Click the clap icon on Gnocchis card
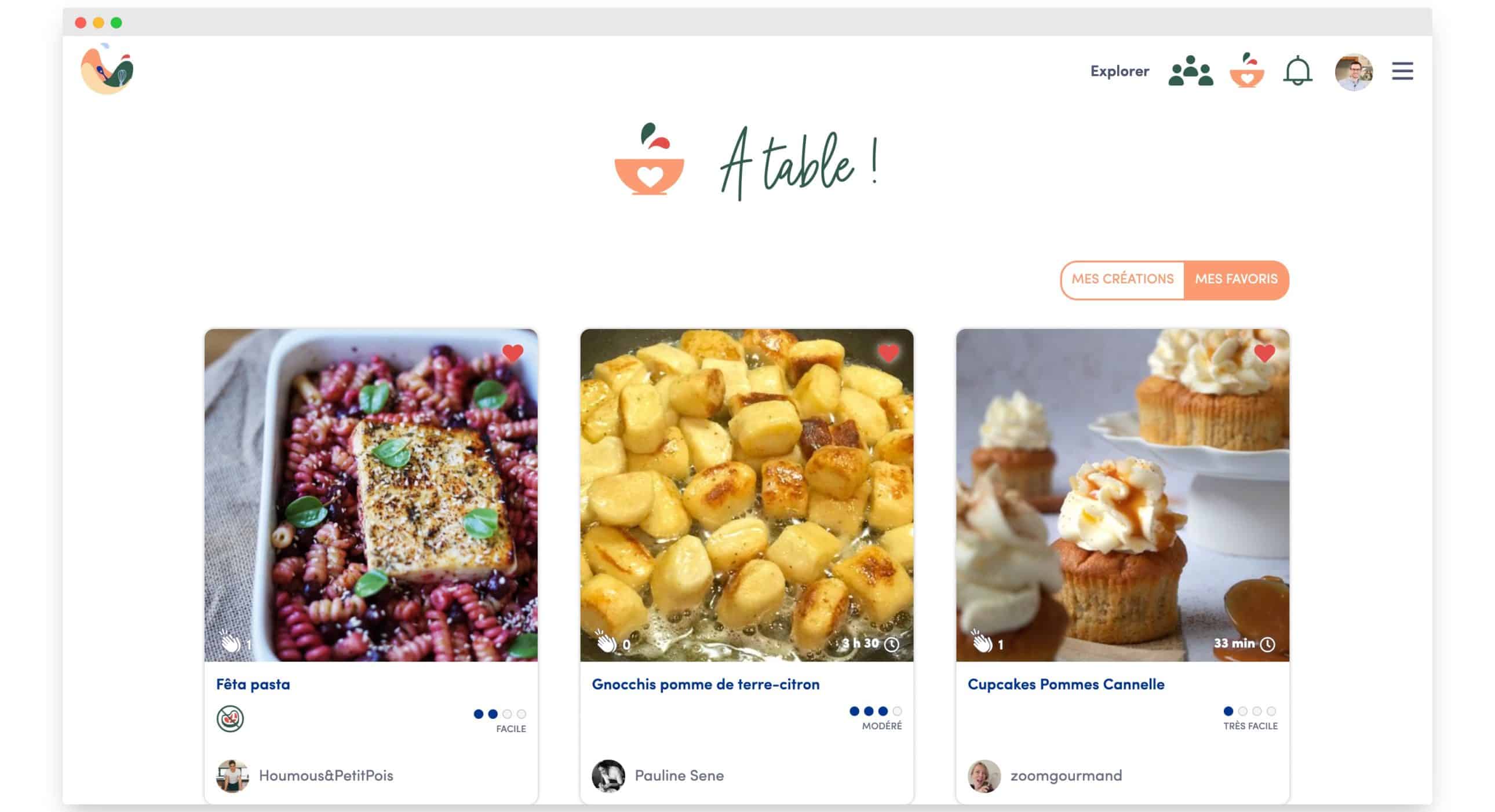 tap(606, 641)
